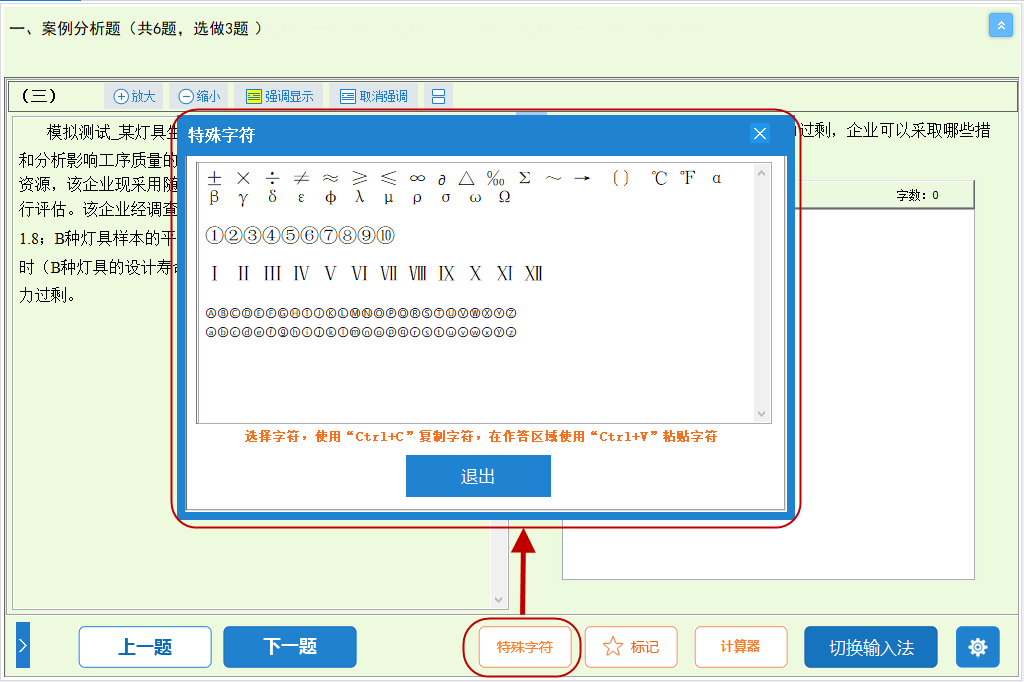Click the 特殊字符 button
This screenshot has width=1024, height=682.
[524, 647]
